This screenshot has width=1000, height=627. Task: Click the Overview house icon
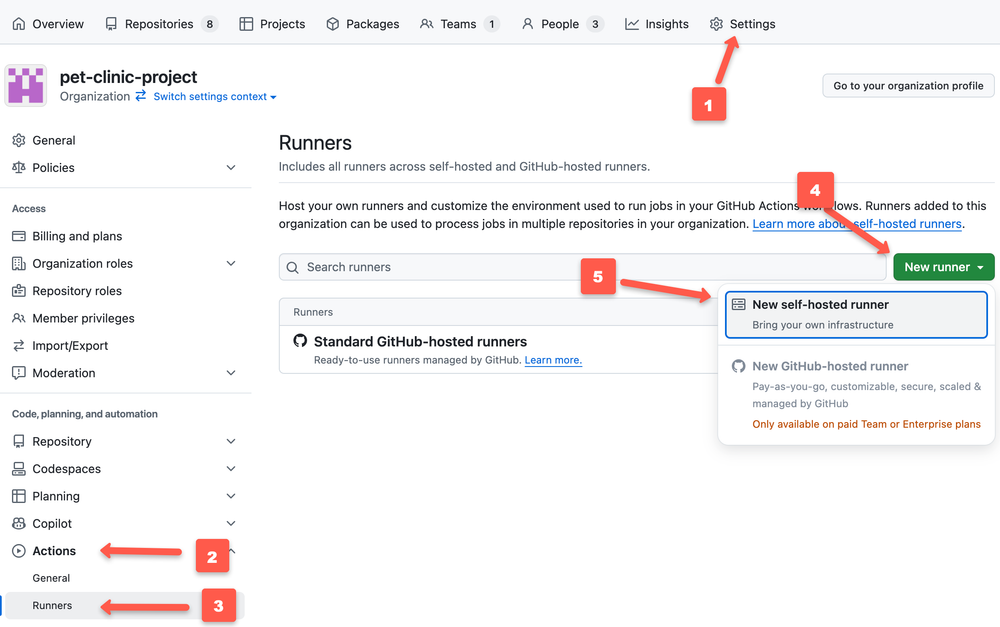[x=20, y=23]
